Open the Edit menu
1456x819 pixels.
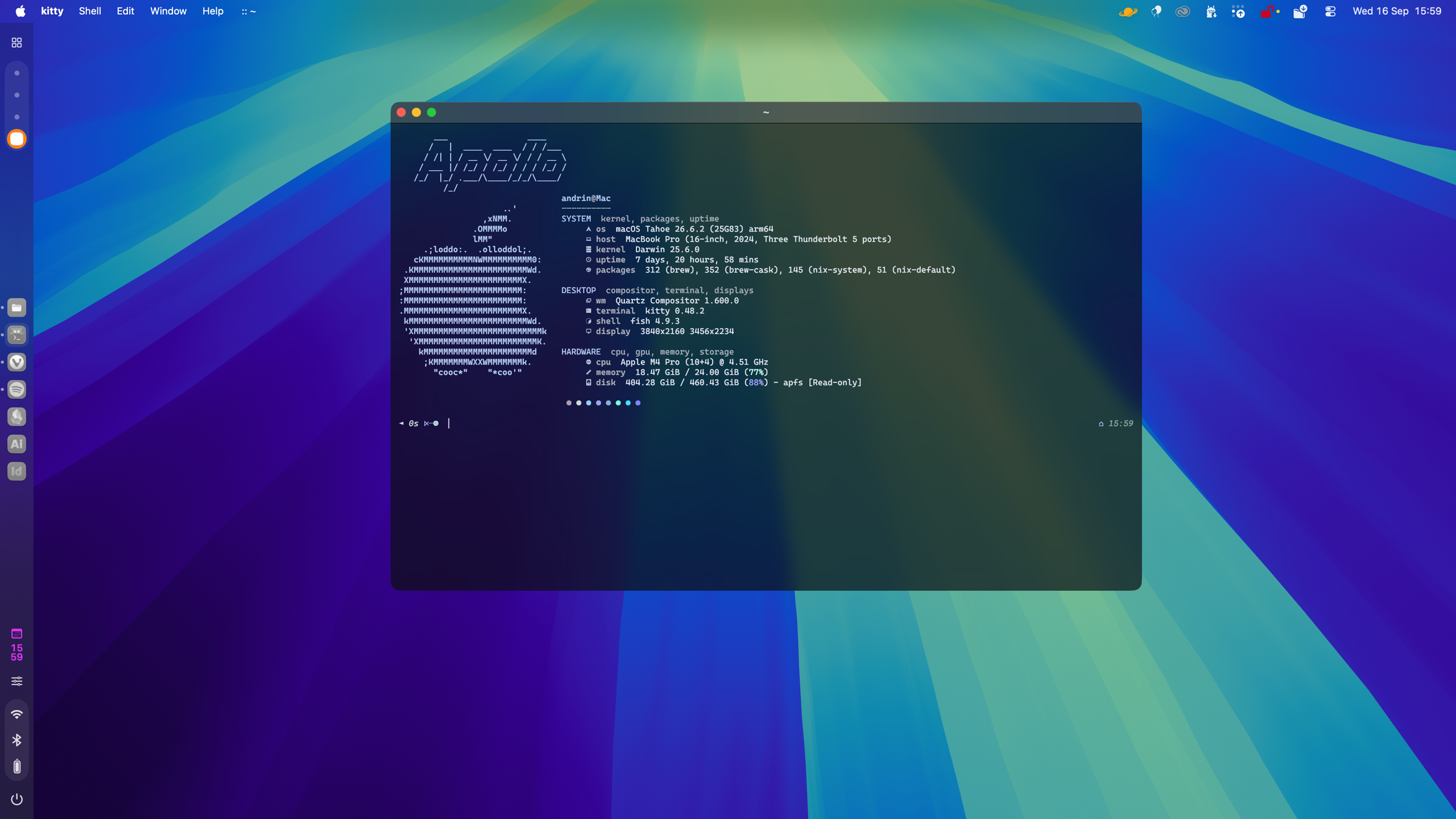pos(125,11)
